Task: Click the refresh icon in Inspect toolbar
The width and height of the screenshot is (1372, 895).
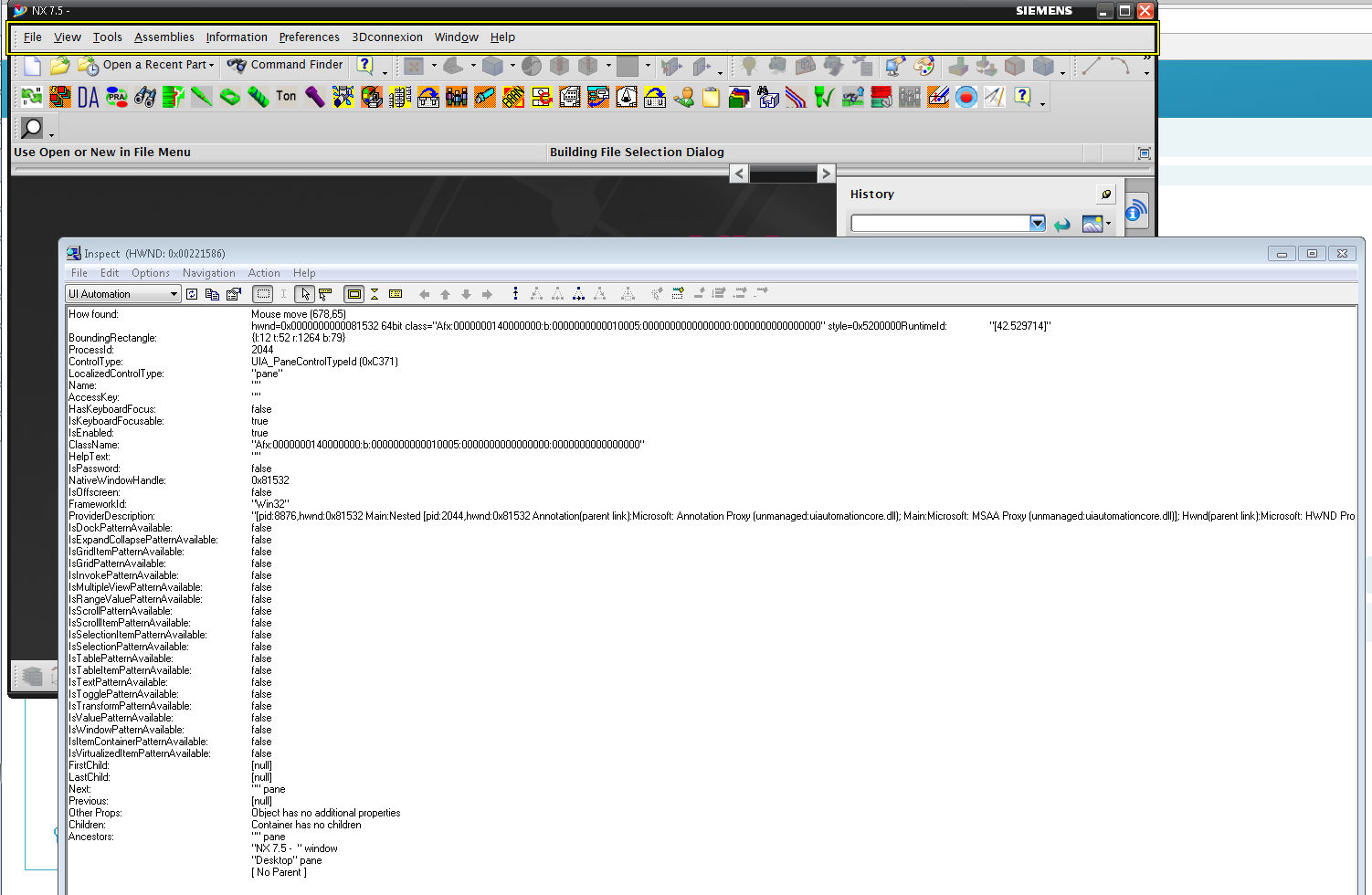Action: pos(192,294)
